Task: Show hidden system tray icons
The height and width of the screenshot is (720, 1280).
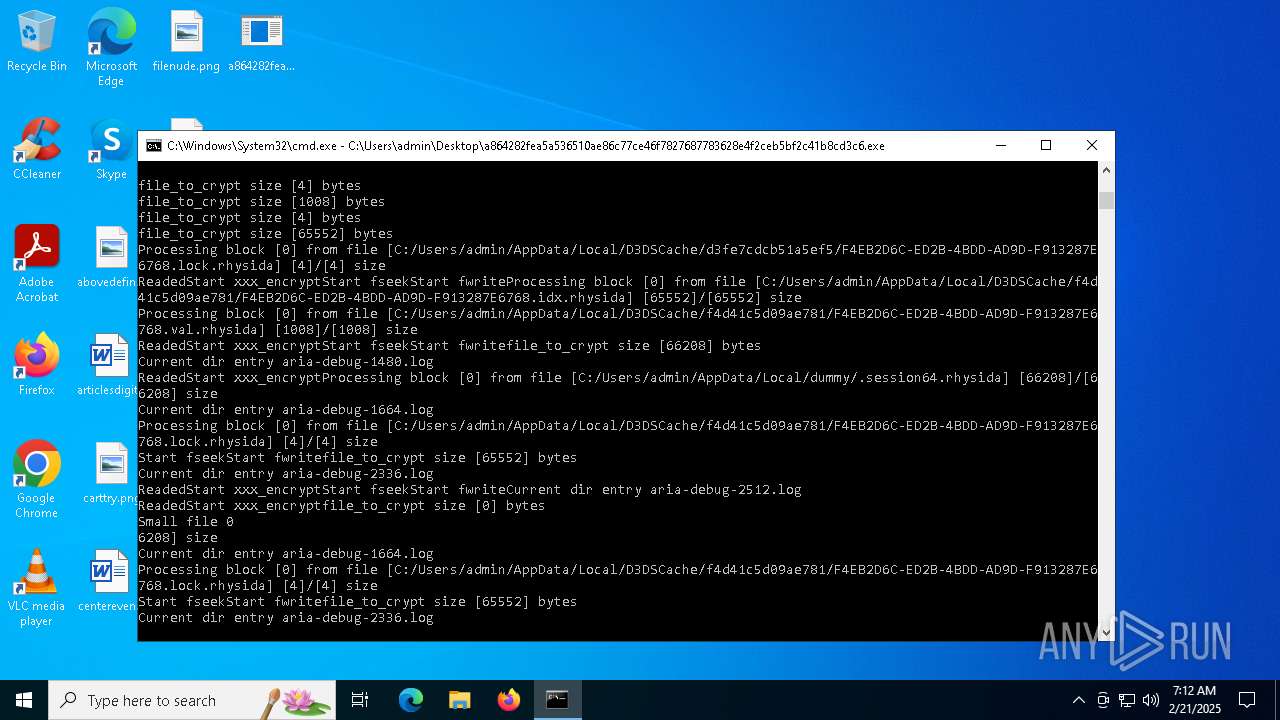Action: click(1078, 700)
